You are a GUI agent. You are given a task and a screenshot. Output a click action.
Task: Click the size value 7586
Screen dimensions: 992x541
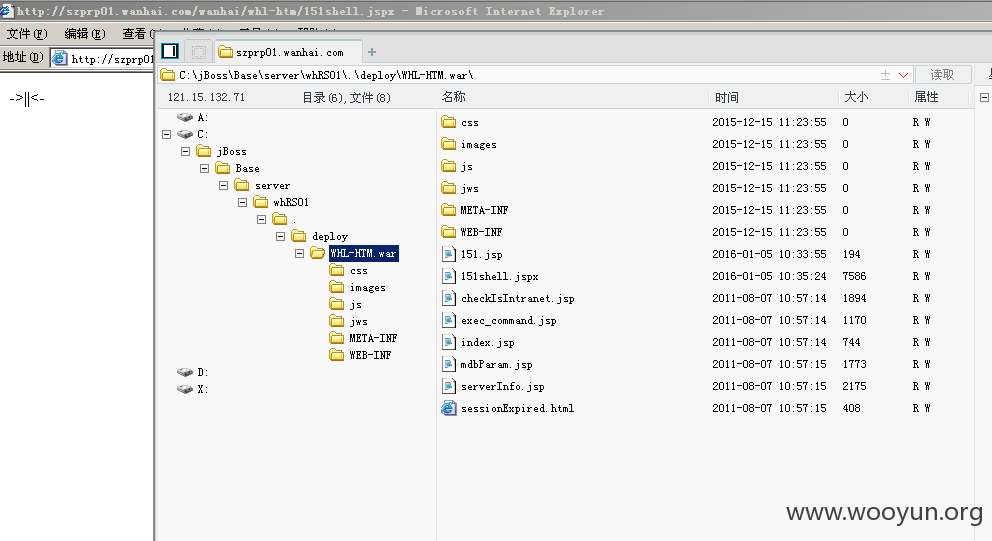click(854, 276)
